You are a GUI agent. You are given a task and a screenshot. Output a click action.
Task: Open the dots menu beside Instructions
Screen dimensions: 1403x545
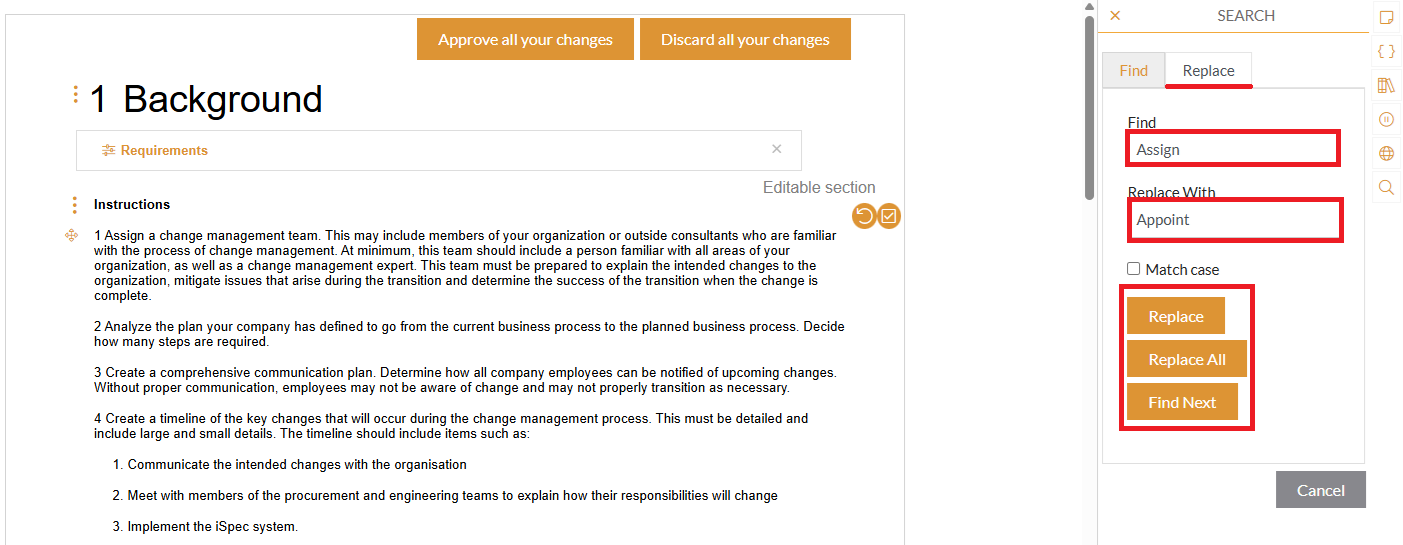pyautogui.click(x=75, y=205)
